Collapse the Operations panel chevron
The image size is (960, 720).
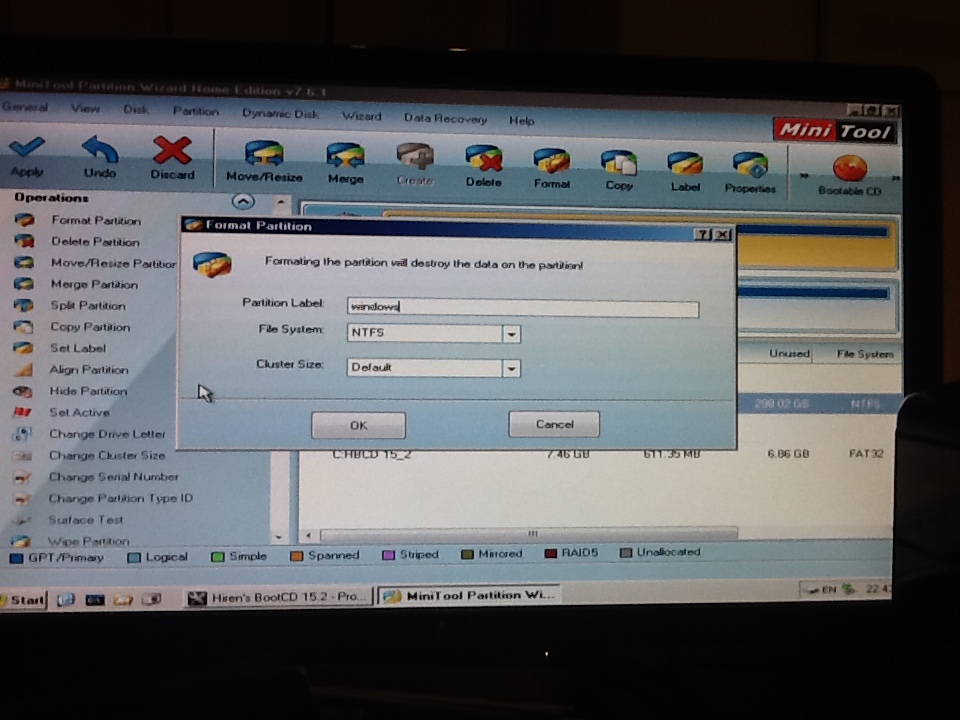pos(243,201)
